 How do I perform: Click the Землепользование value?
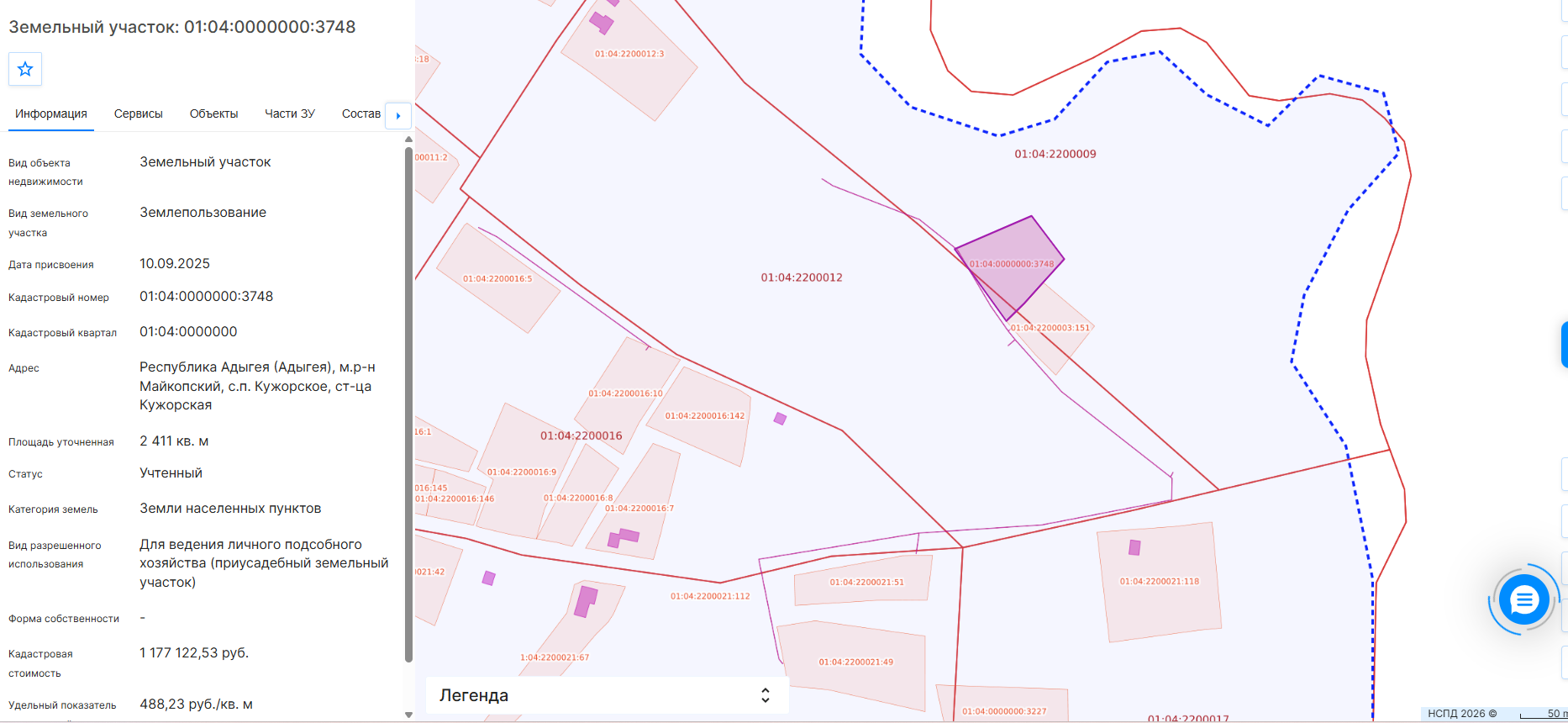coord(203,212)
